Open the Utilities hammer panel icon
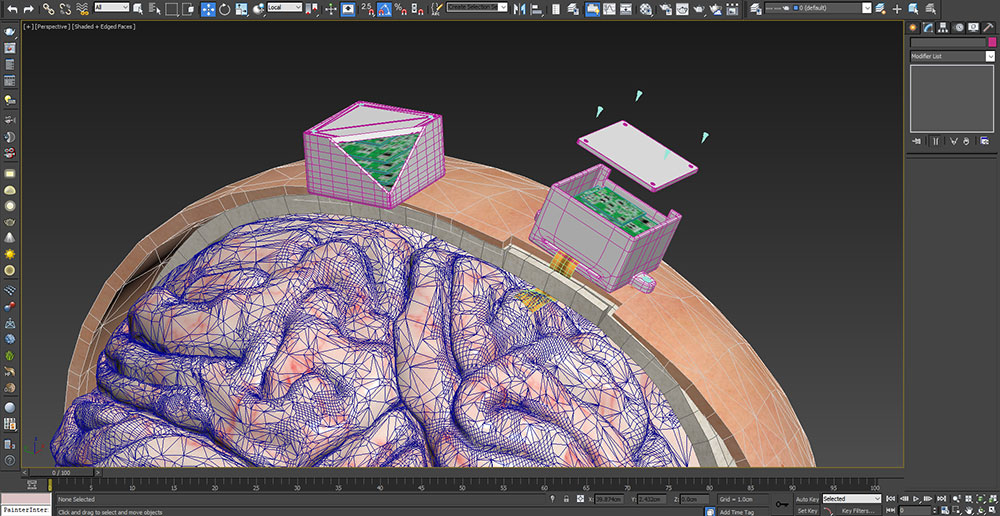The height and width of the screenshot is (516, 1000). coord(987,28)
